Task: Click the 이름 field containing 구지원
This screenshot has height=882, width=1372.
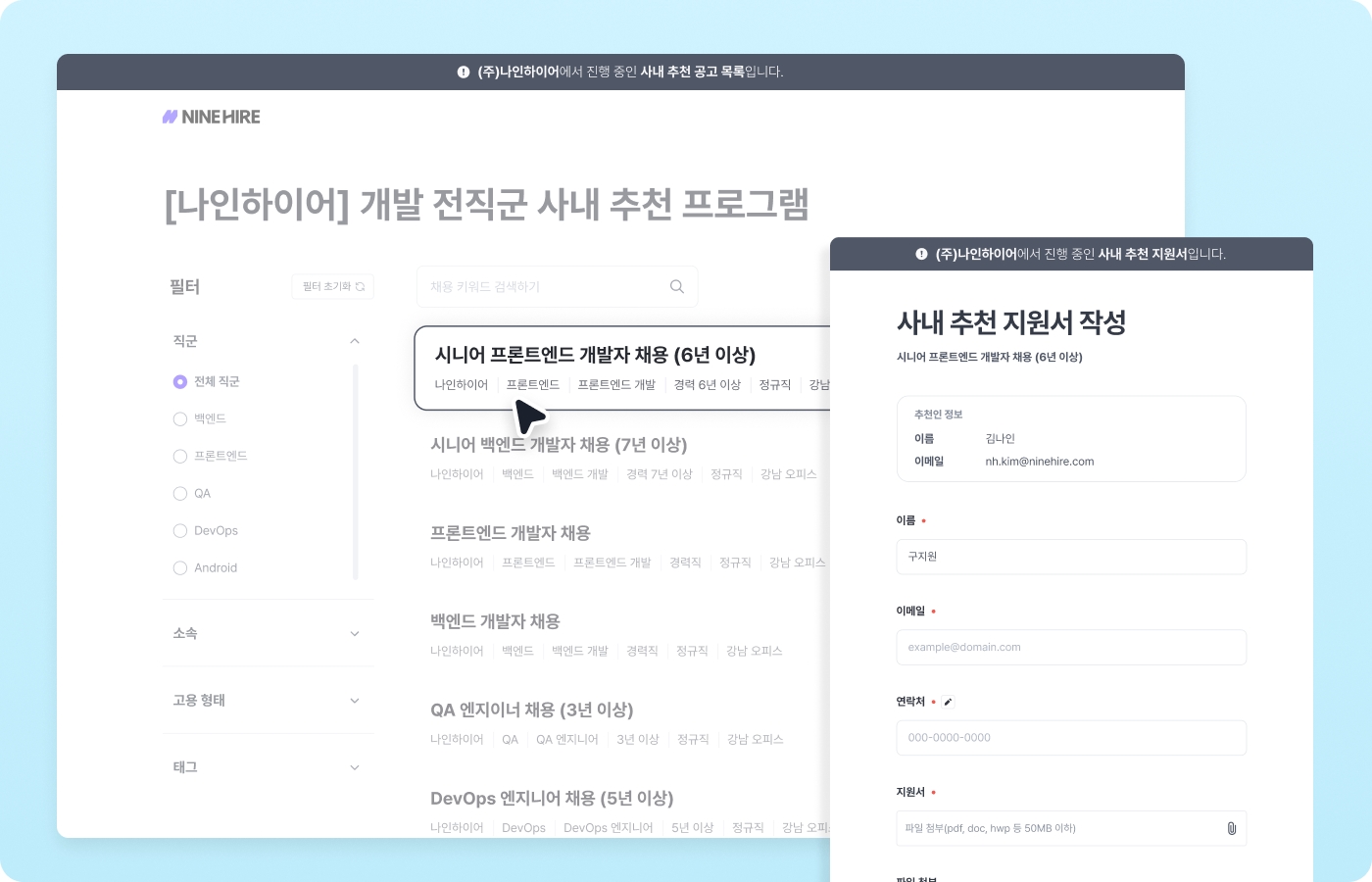Action: point(1071,557)
